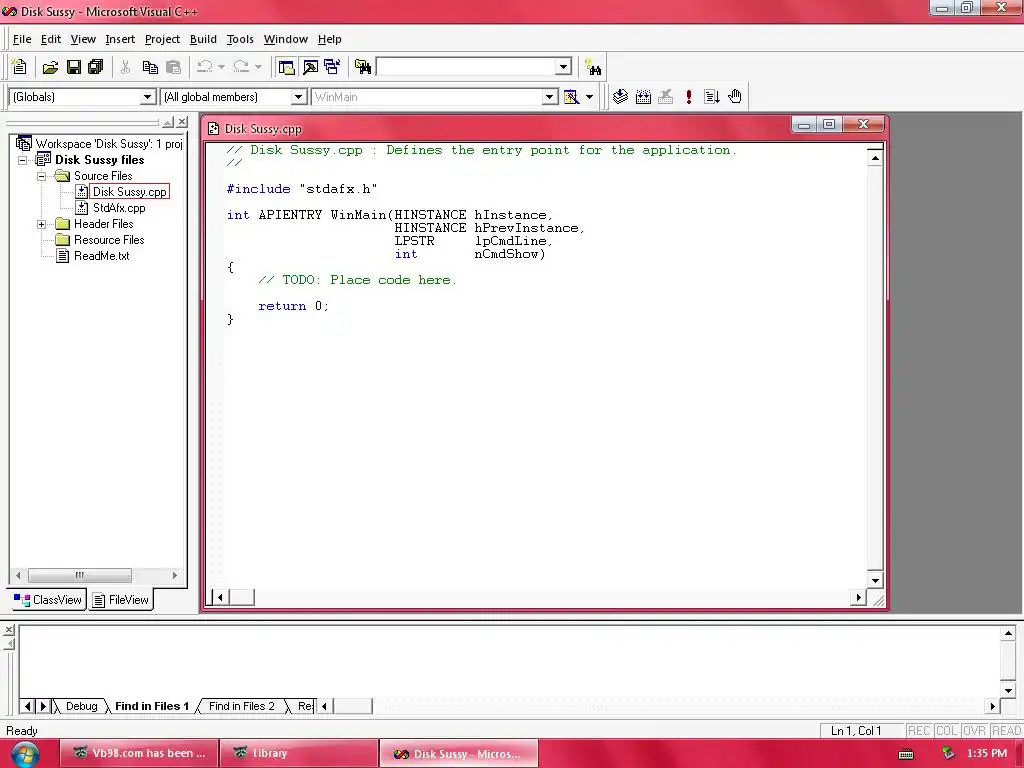Collapse the Disk Sussy files tree node
The height and width of the screenshot is (768, 1024).
pos(23,160)
